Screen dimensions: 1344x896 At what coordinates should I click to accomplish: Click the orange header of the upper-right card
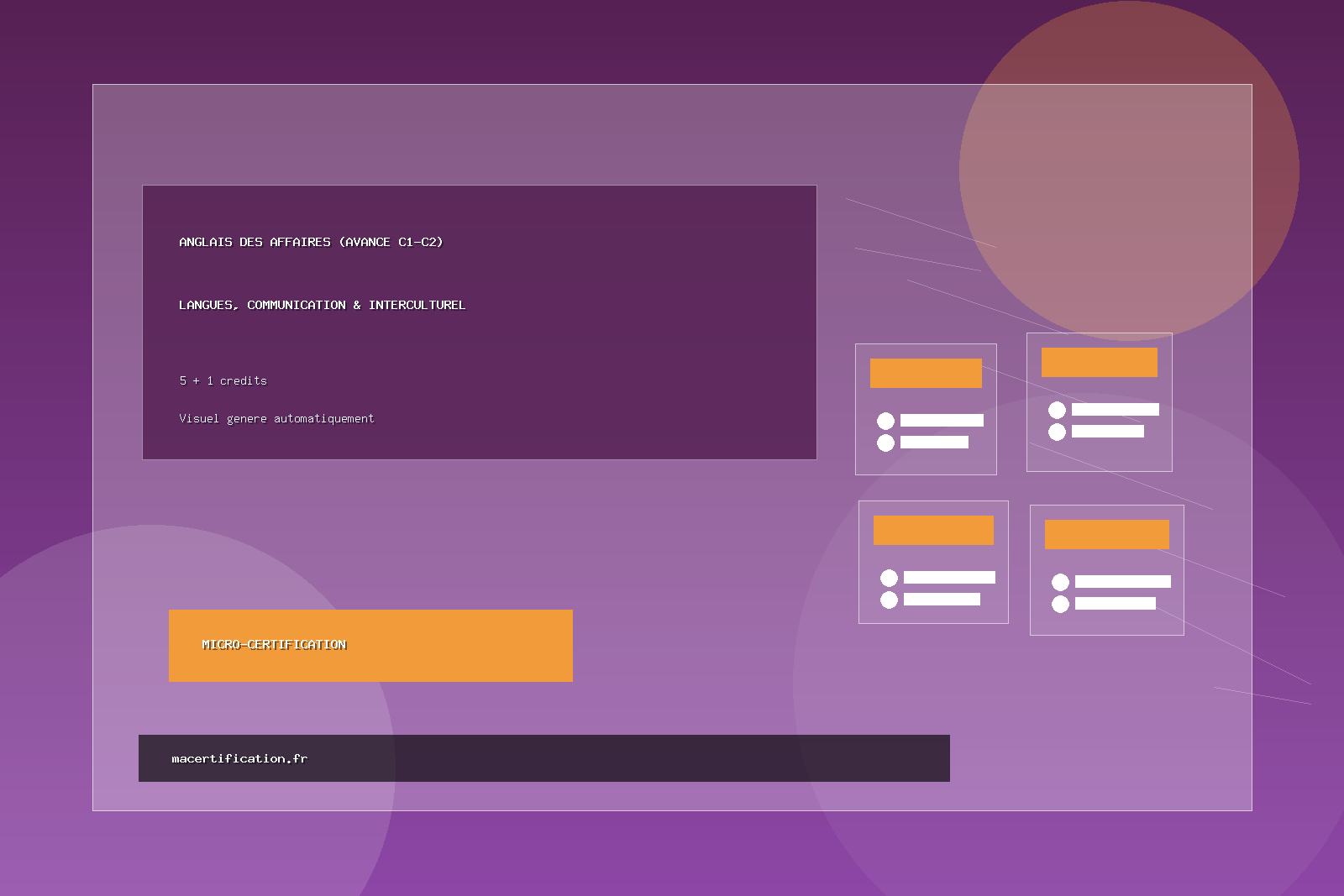click(1099, 362)
